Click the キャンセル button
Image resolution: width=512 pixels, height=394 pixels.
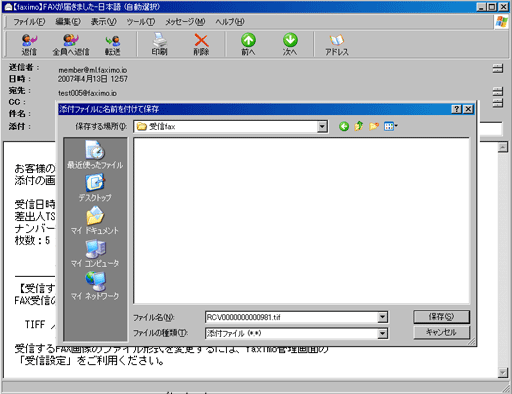click(441, 332)
